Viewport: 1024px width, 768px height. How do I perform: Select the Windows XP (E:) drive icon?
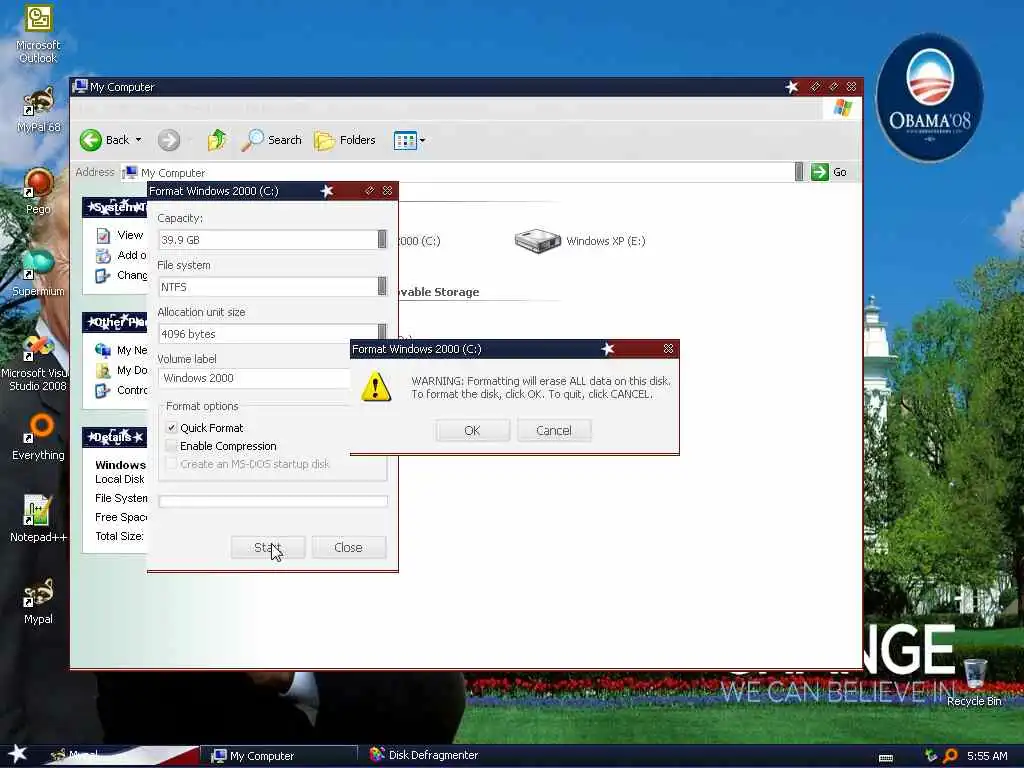click(537, 241)
